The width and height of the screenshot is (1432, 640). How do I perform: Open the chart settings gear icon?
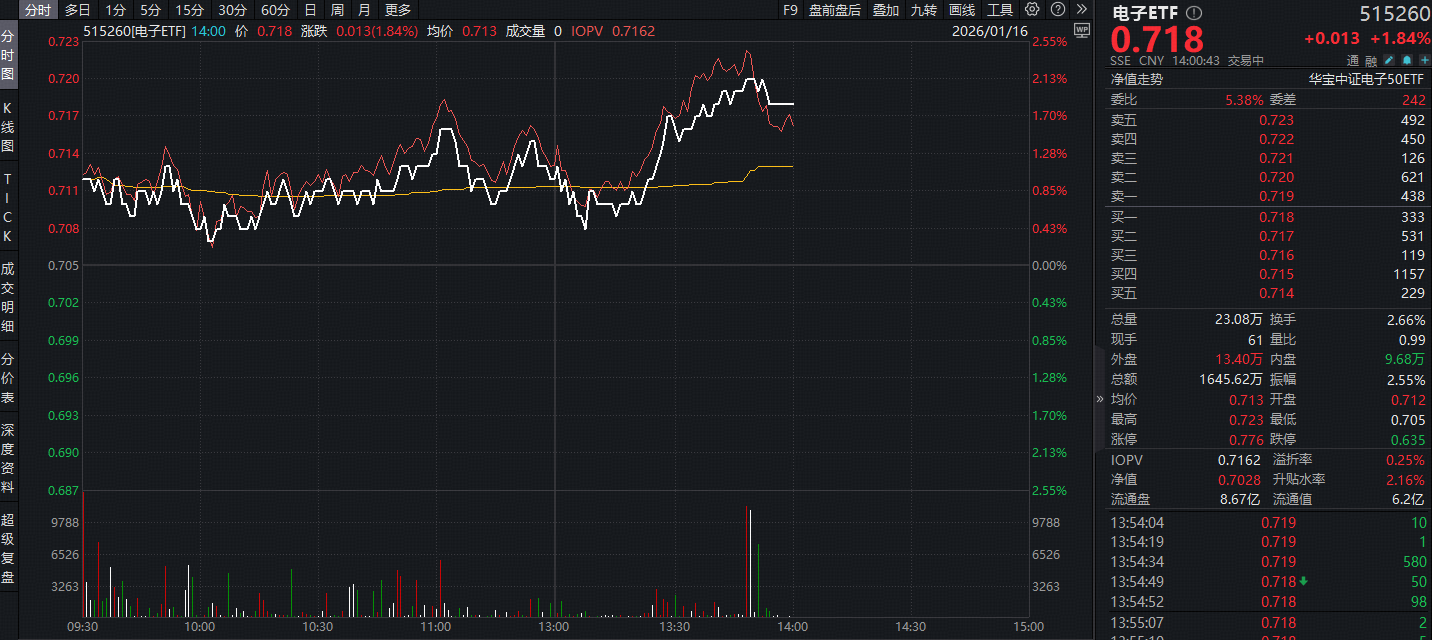(1032, 10)
